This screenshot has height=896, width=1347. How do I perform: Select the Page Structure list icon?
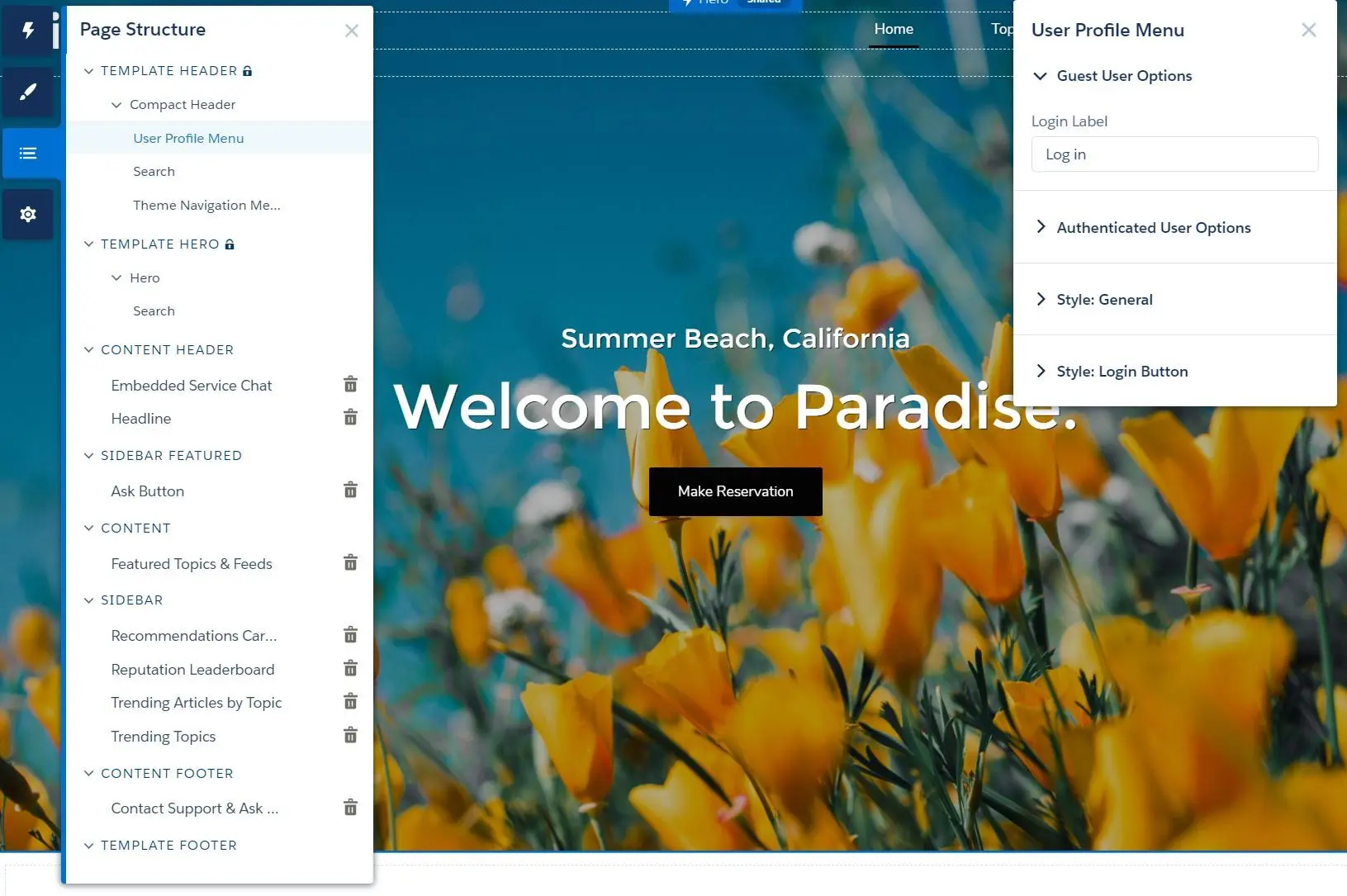coord(28,153)
